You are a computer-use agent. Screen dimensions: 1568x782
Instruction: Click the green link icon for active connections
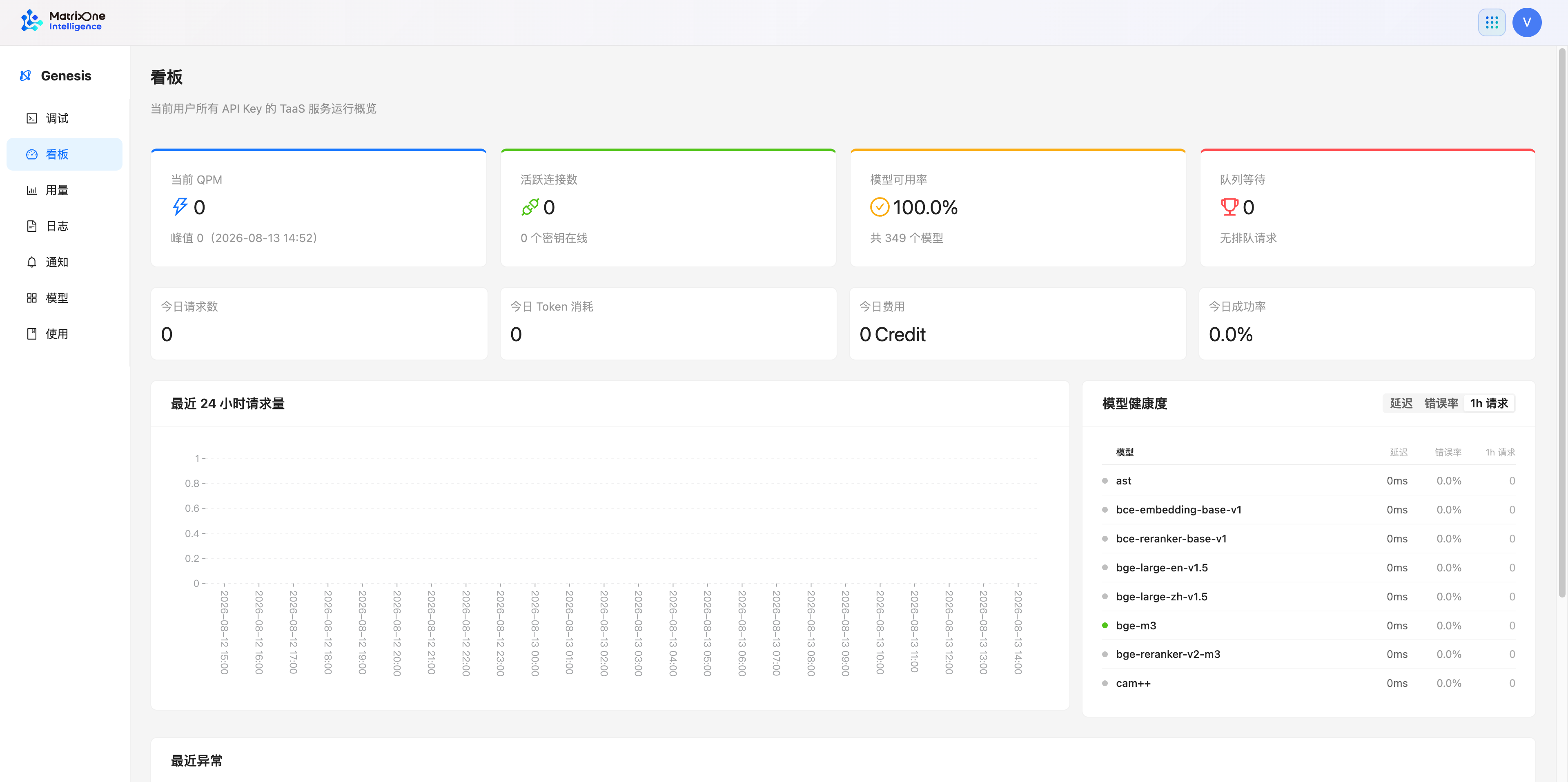530,207
